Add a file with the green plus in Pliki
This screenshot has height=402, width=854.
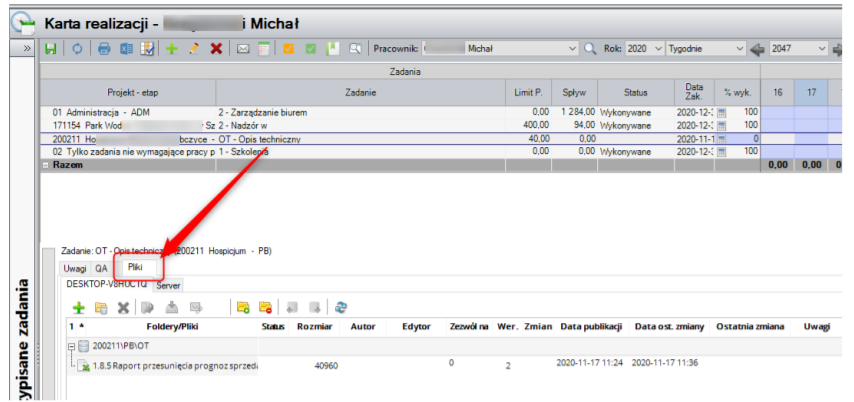coord(78,308)
